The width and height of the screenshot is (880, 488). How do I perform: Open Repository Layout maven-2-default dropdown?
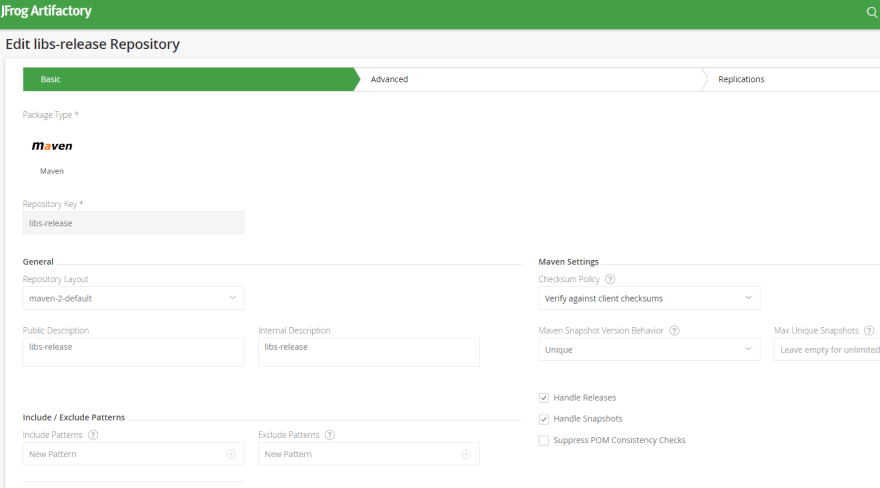(133, 298)
